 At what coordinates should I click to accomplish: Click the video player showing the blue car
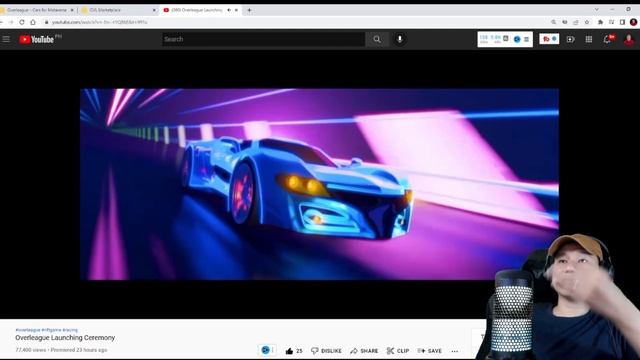point(319,184)
